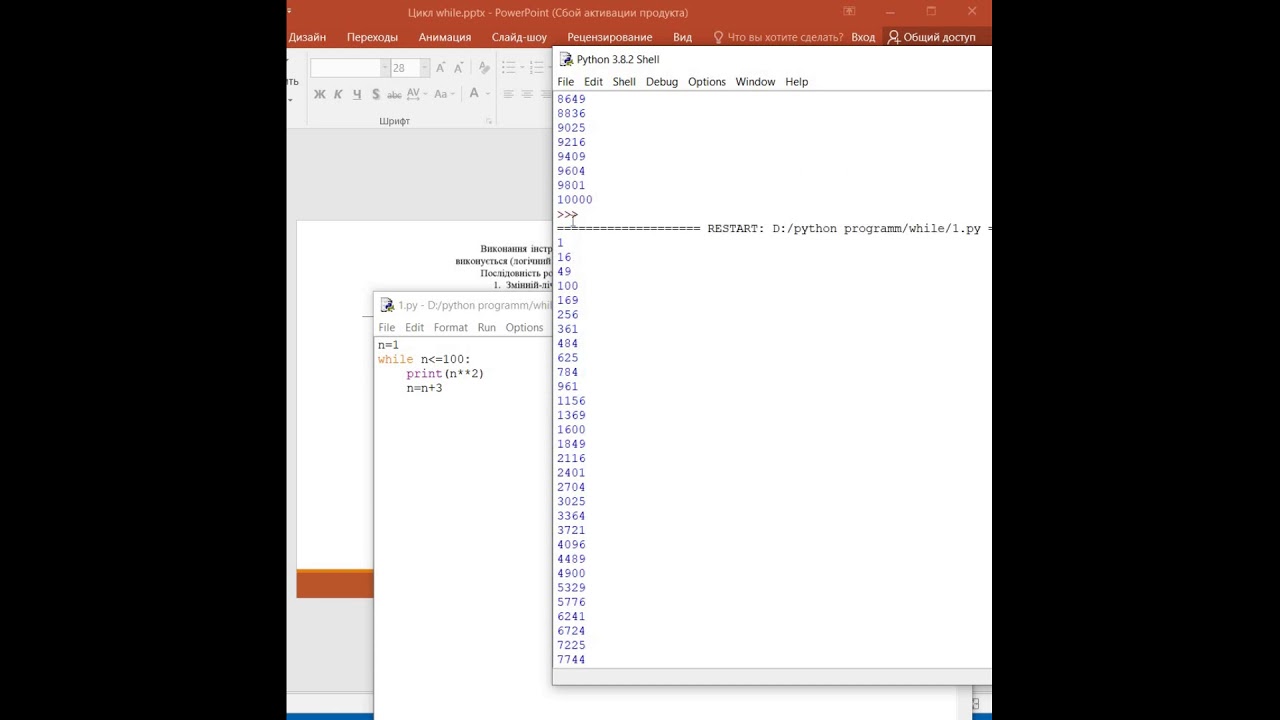
Task: Align text left in PowerPoint ribbon
Action: point(508,94)
